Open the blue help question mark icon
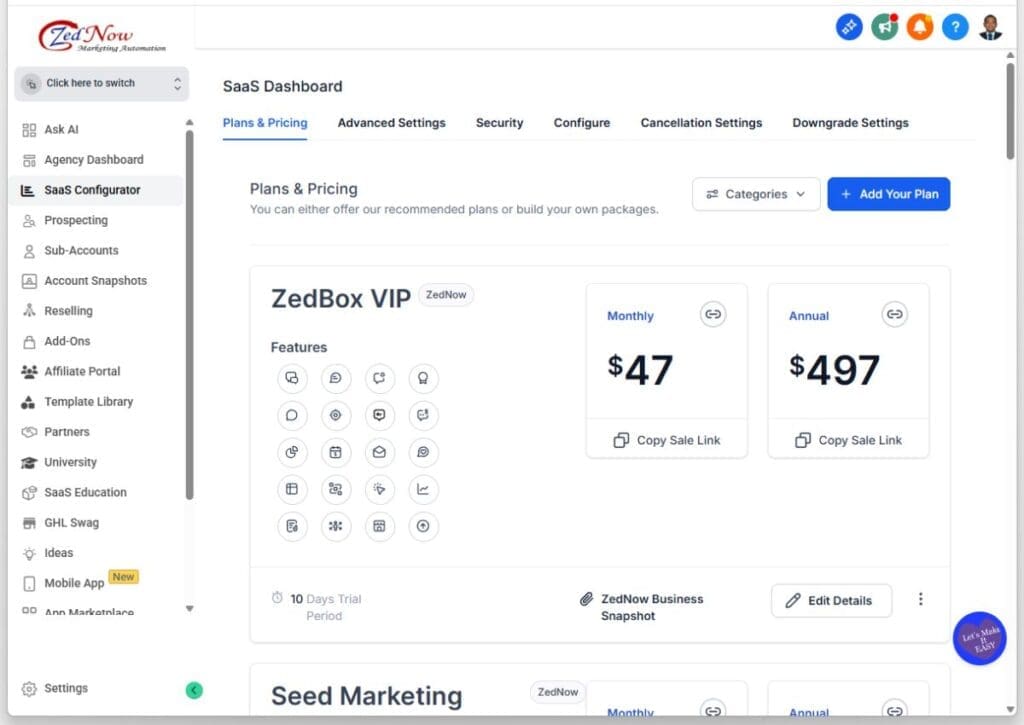Viewport: 1024px width, 725px height. [x=955, y=28]
